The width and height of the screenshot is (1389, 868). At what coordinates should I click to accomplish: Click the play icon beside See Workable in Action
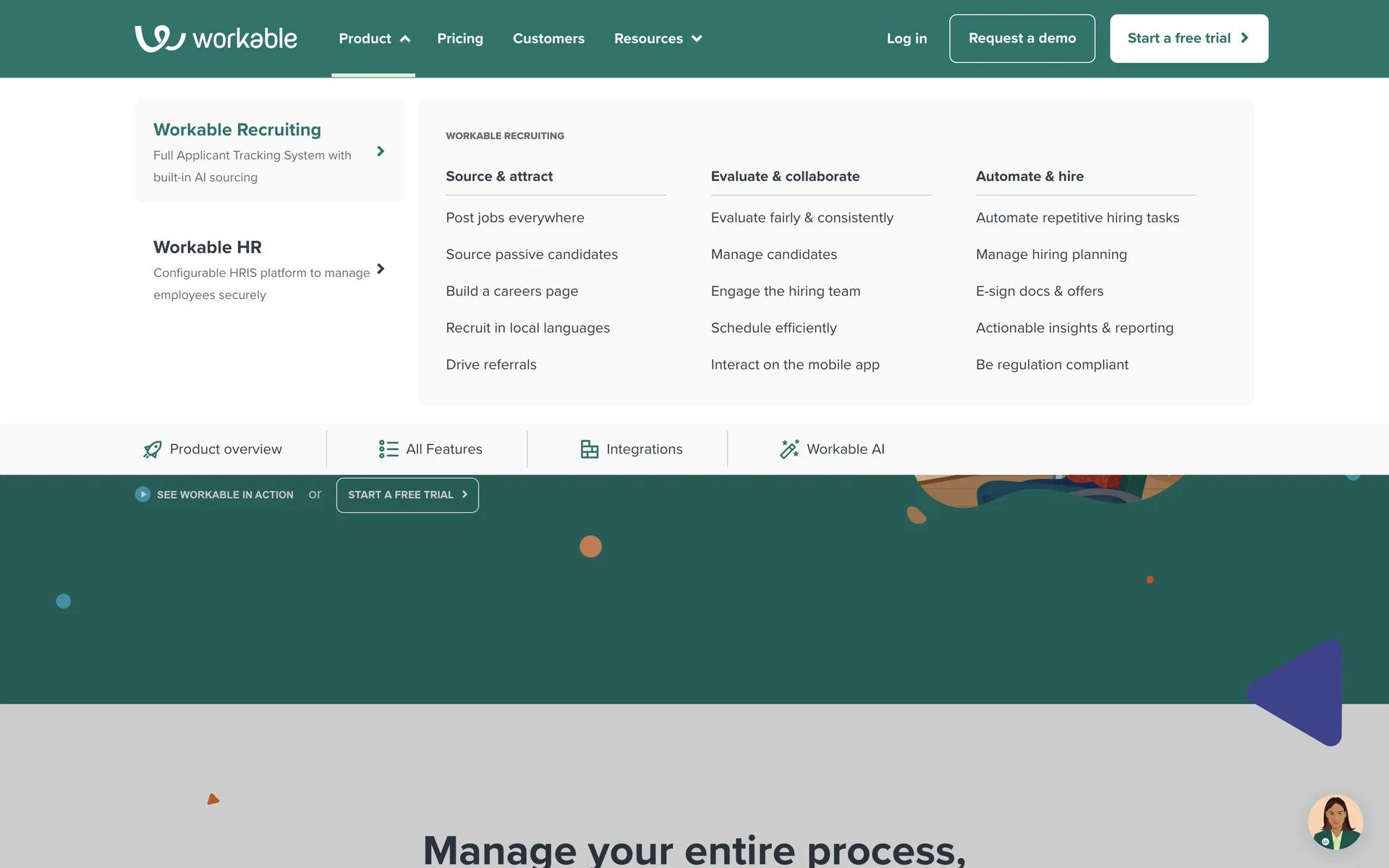[x=143, y=494]
